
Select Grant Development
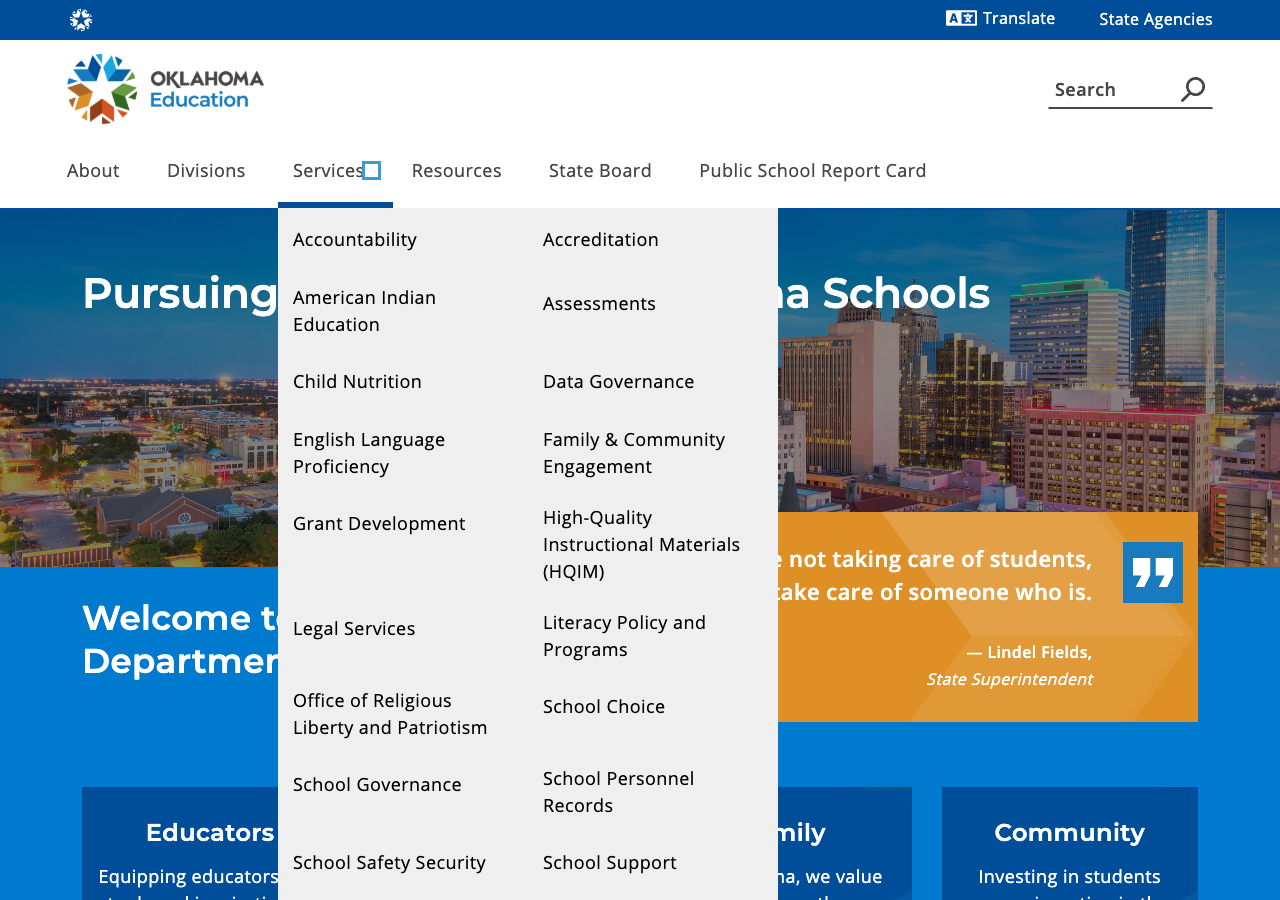(379, 524)
